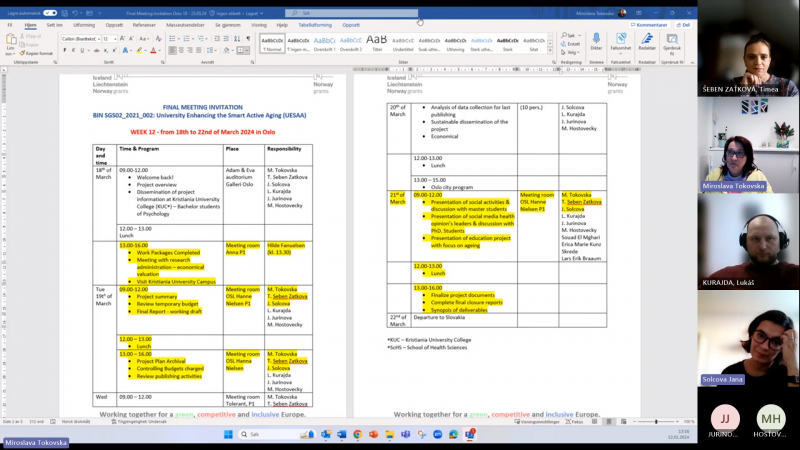The width and height of the screenshot is (800, 450).
Task: Open the Velg select dropdown
Action: [x=570, y=52]
